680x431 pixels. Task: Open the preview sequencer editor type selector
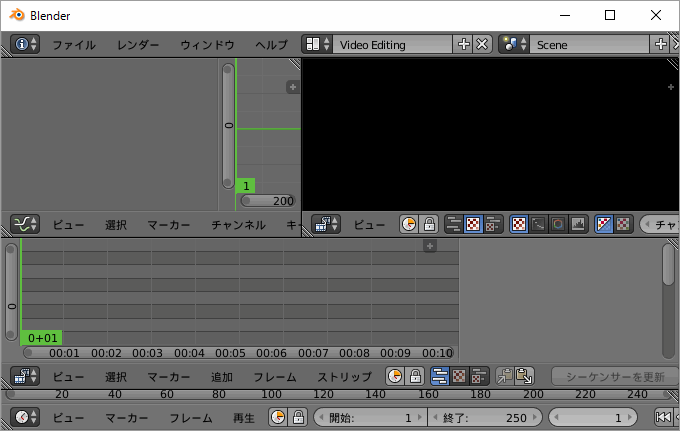[x=326, y=224]
